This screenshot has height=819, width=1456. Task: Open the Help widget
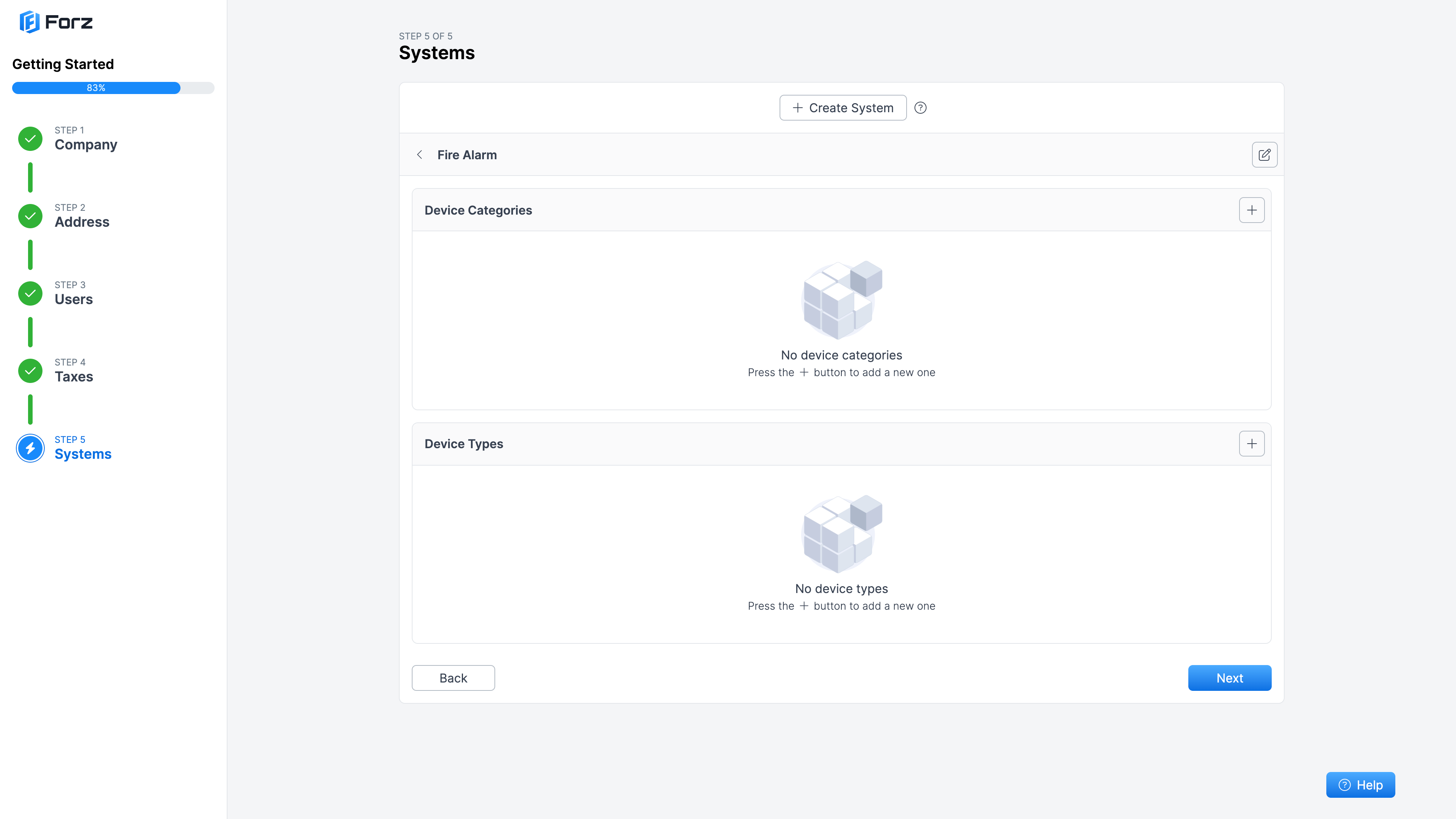(1360, 784)
